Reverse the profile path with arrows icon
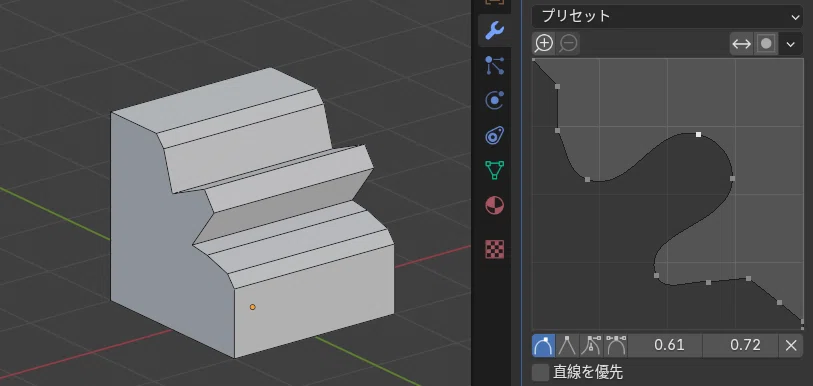 tap(741, 44)
